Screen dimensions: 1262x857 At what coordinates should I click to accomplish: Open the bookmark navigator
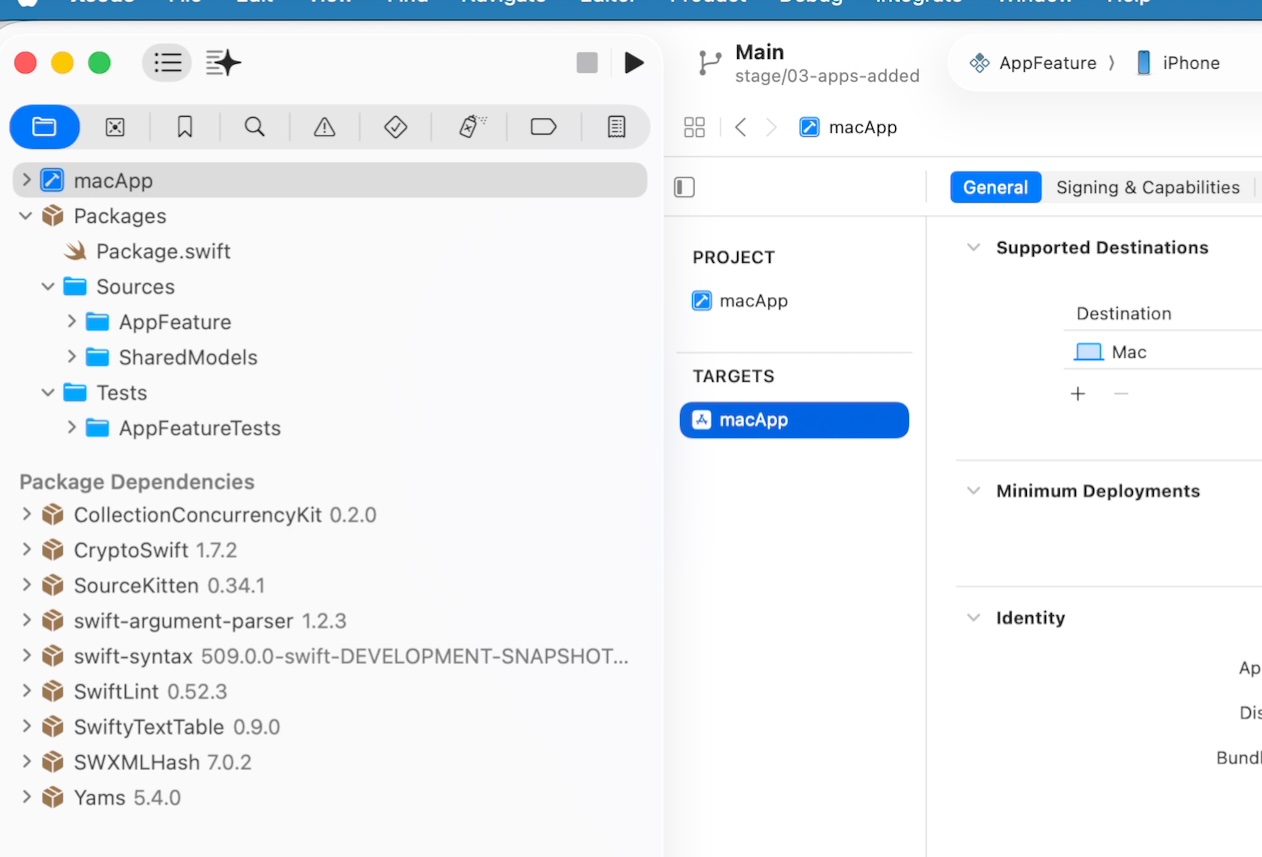[x=185, y=127]
